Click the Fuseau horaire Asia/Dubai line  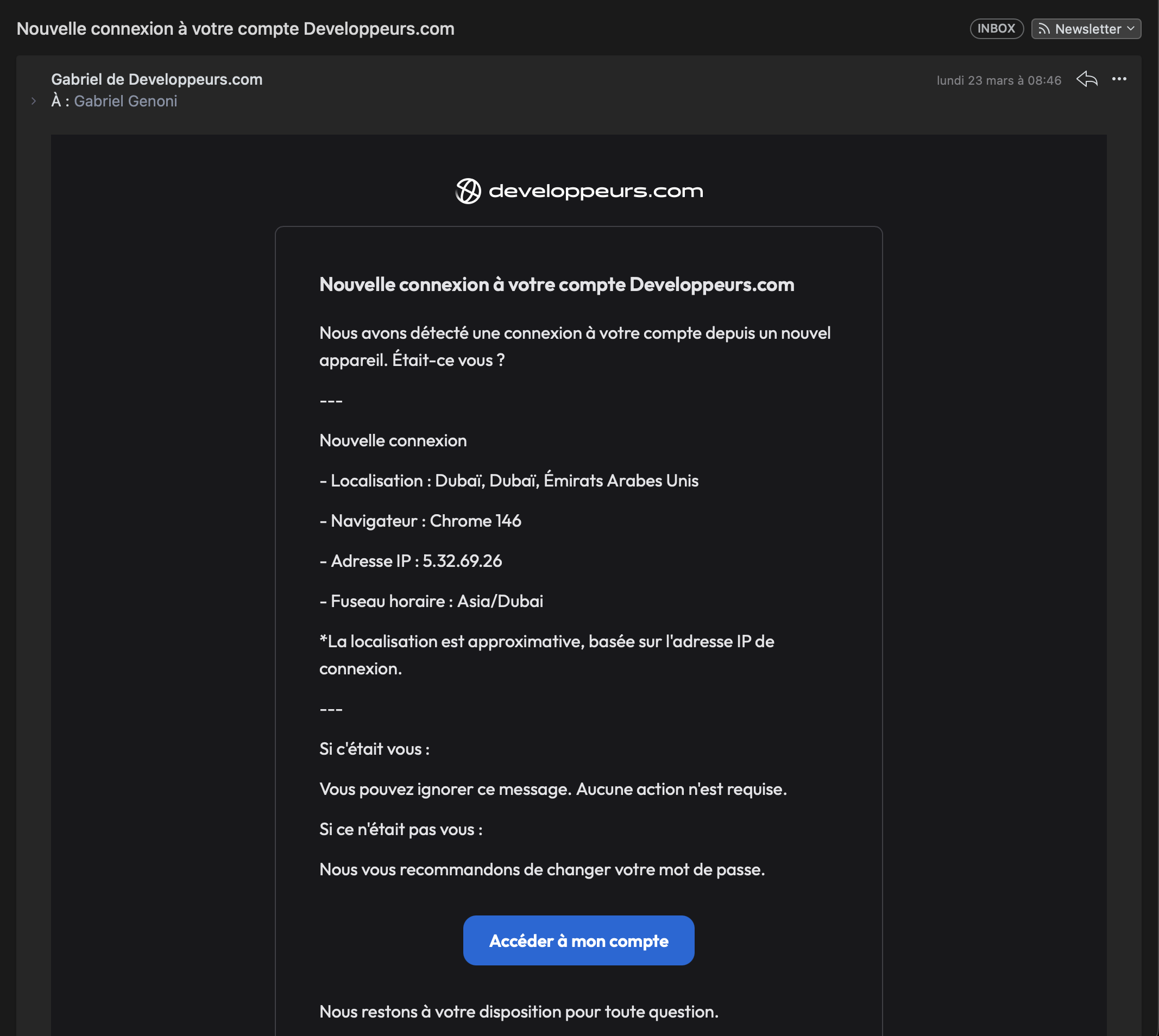431,601
